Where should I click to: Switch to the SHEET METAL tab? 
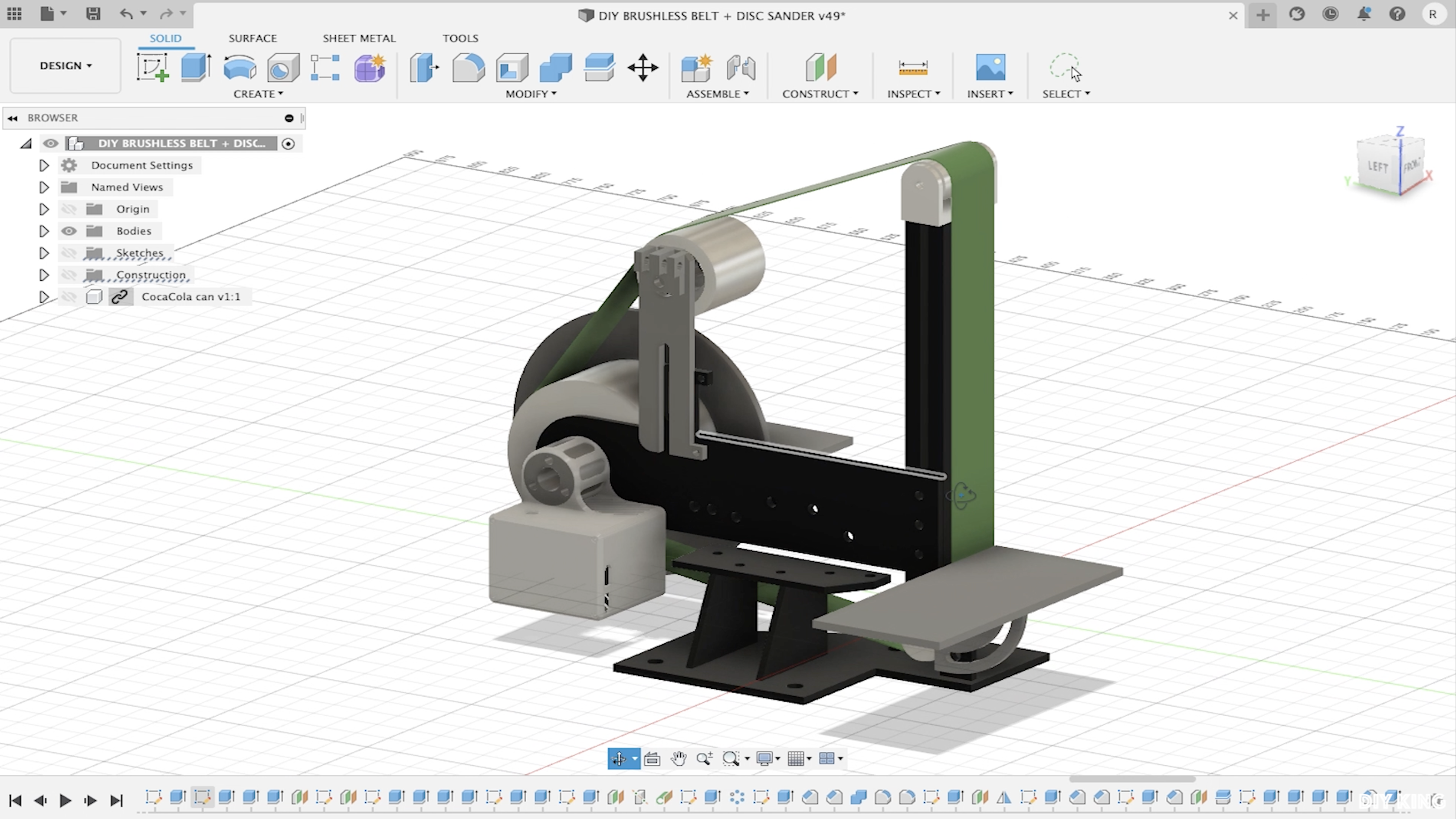tap(360, 38)
